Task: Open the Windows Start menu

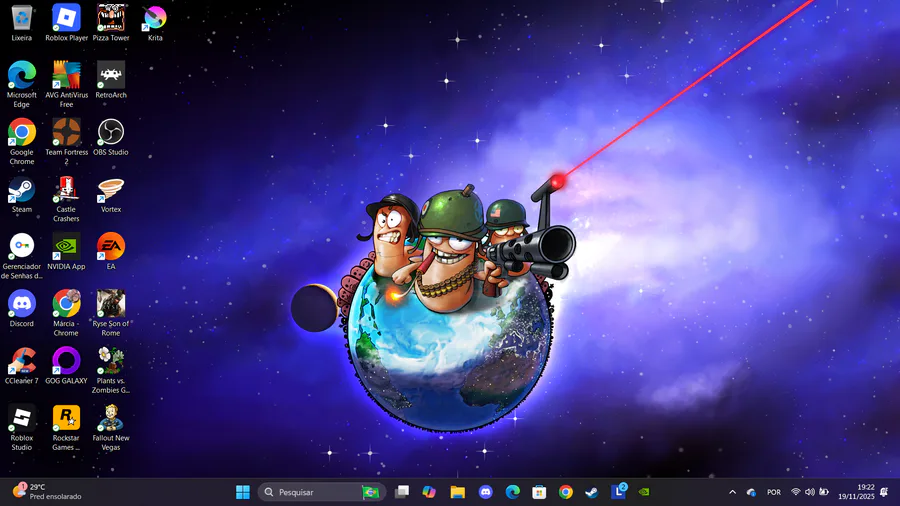Action: coord(243,492)
